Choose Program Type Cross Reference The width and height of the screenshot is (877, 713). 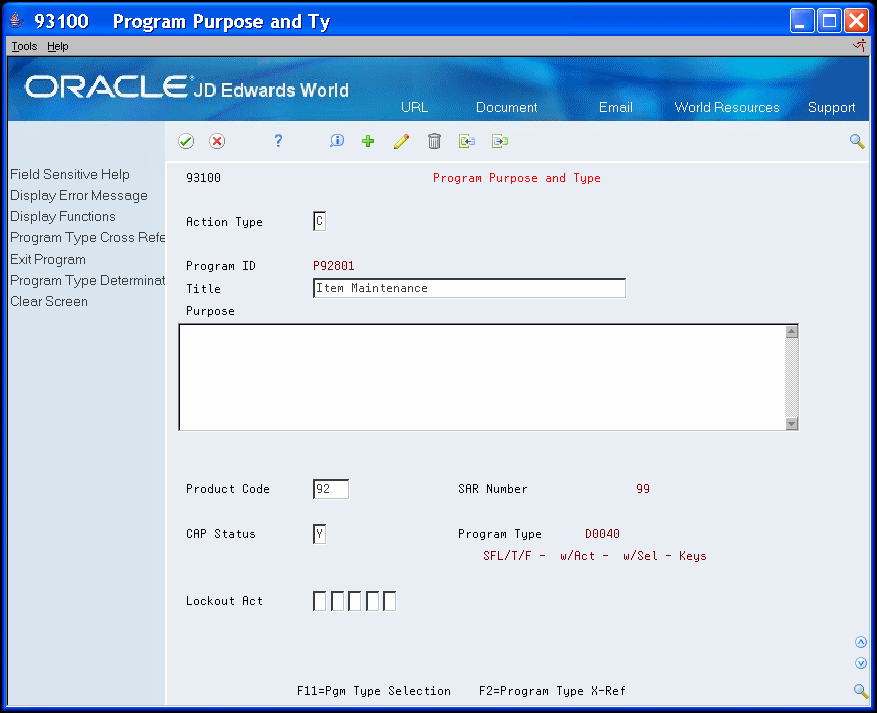pos(88,238)
